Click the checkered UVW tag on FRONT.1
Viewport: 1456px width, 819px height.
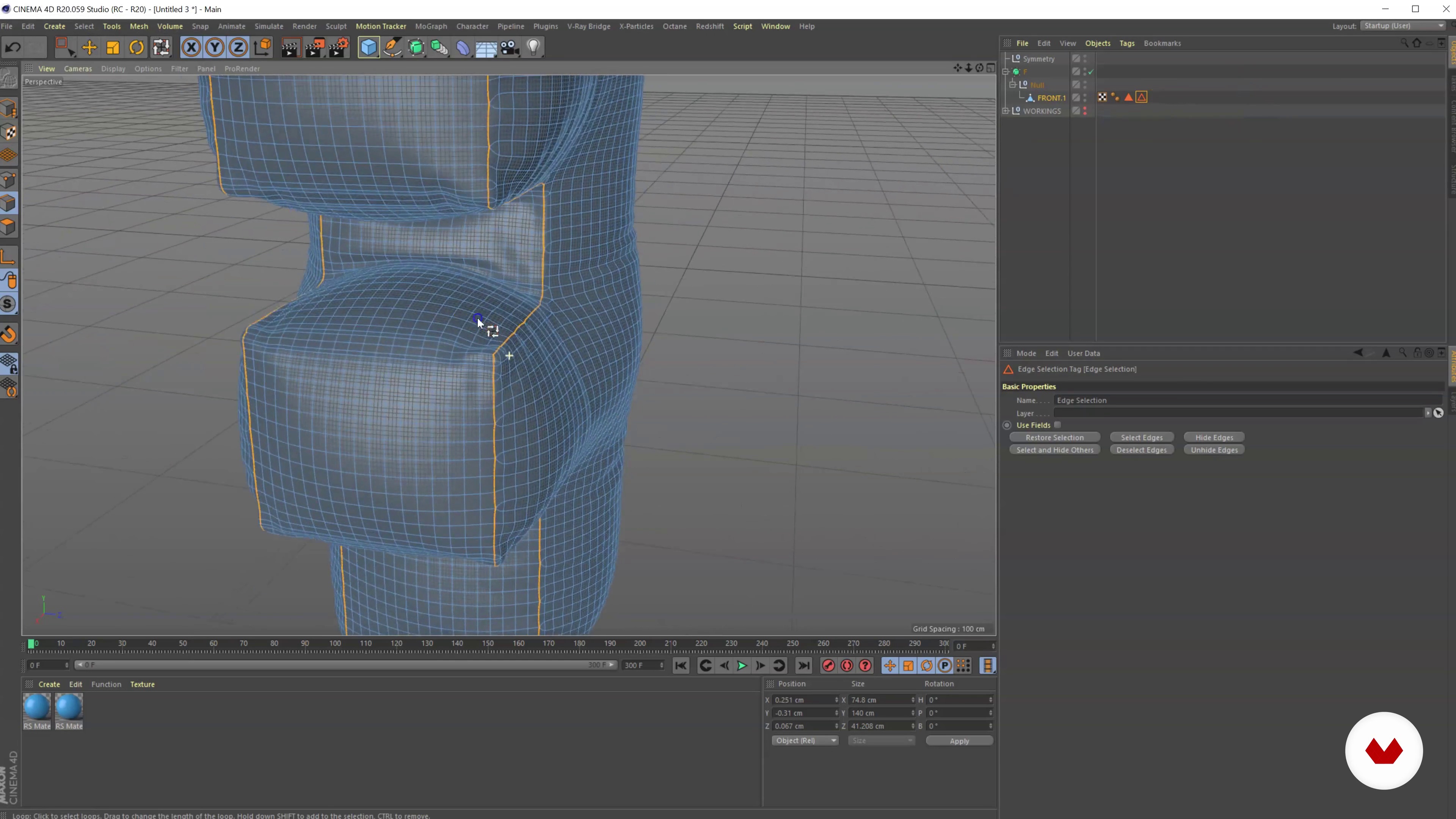(x=1102, y=97)
